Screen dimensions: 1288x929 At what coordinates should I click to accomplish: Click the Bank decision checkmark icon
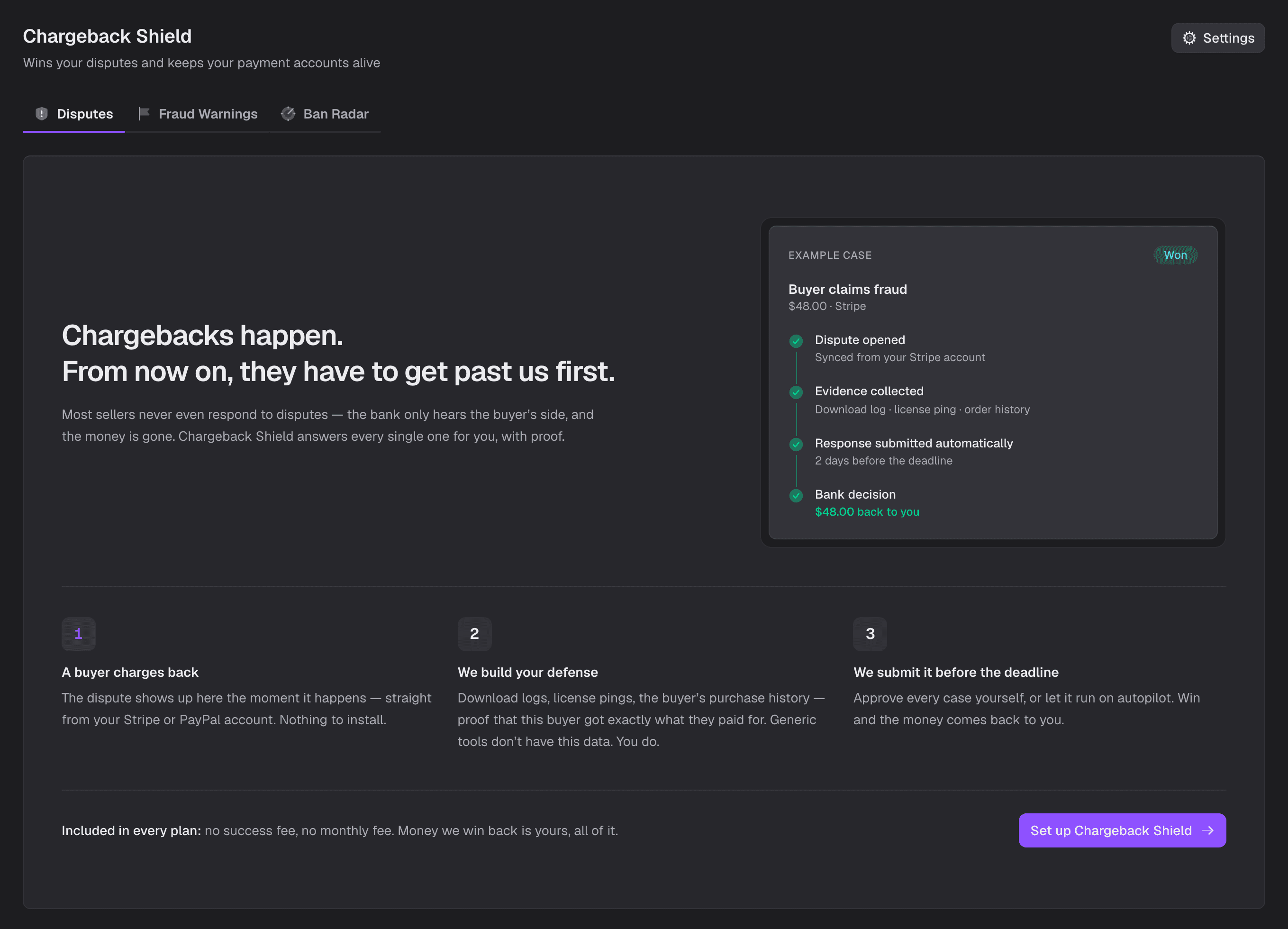(796, 495)
